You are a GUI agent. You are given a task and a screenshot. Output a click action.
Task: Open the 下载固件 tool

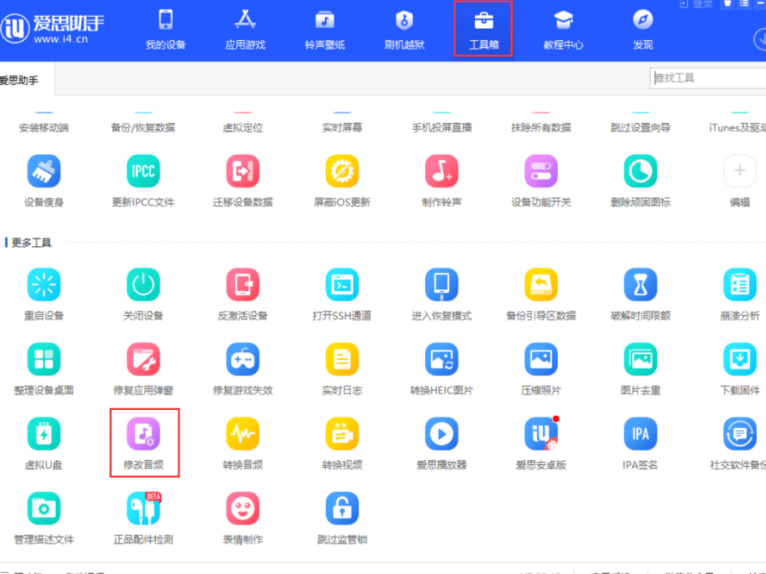(x=740, y=360)
